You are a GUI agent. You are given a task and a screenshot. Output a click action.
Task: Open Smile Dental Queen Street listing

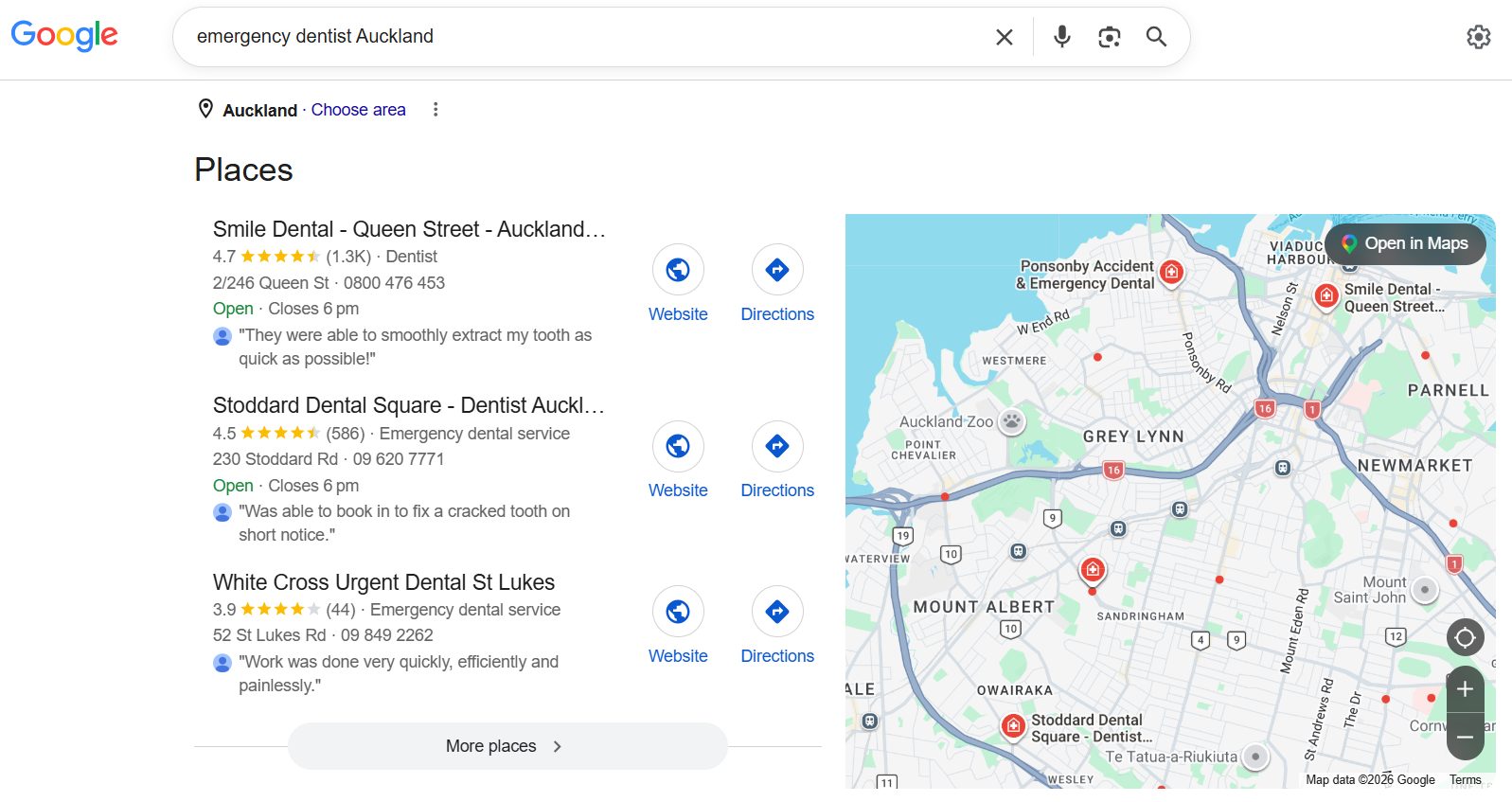(409, 229)
